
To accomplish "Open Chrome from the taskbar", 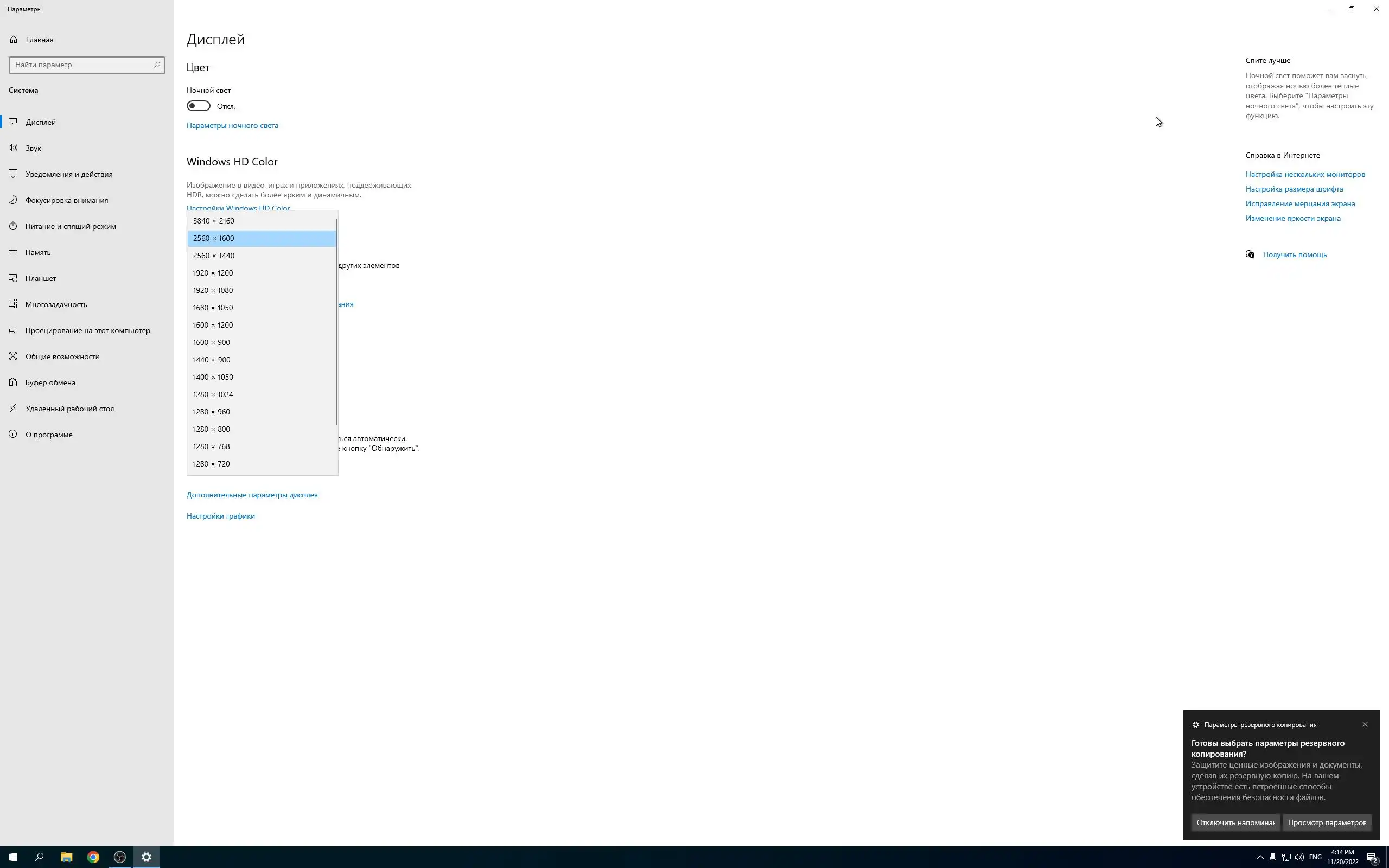I will pyautogui.click(x=93, y=857).
